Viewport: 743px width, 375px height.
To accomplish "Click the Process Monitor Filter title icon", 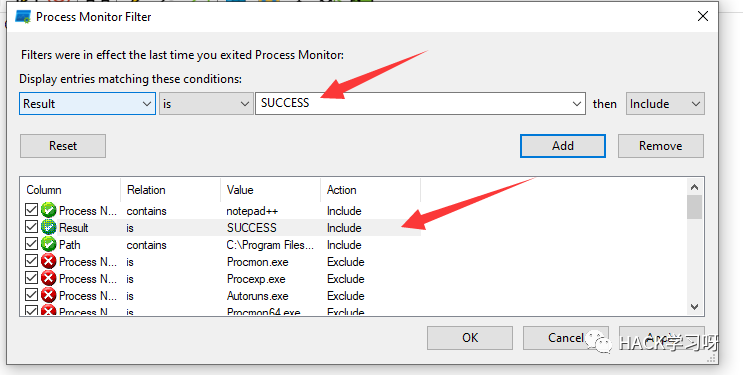I will pyautogui.click(x=23, y=17).
